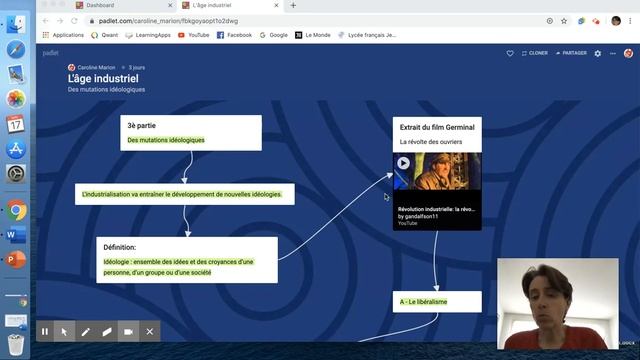Open Google Chrome from the dock

pyautogui.click(x=16, y=210)
